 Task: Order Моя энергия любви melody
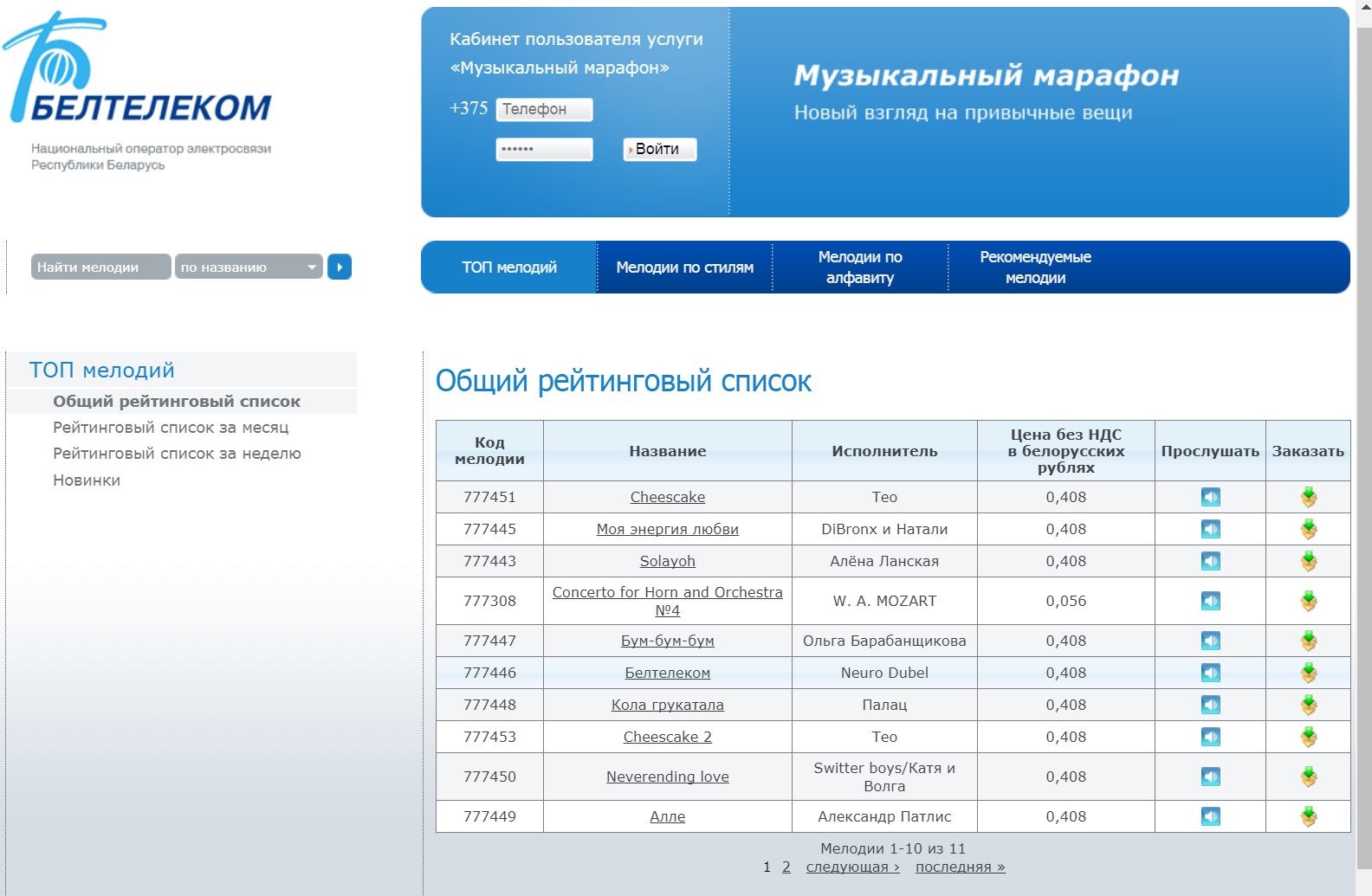click(x=1309, y=529)
